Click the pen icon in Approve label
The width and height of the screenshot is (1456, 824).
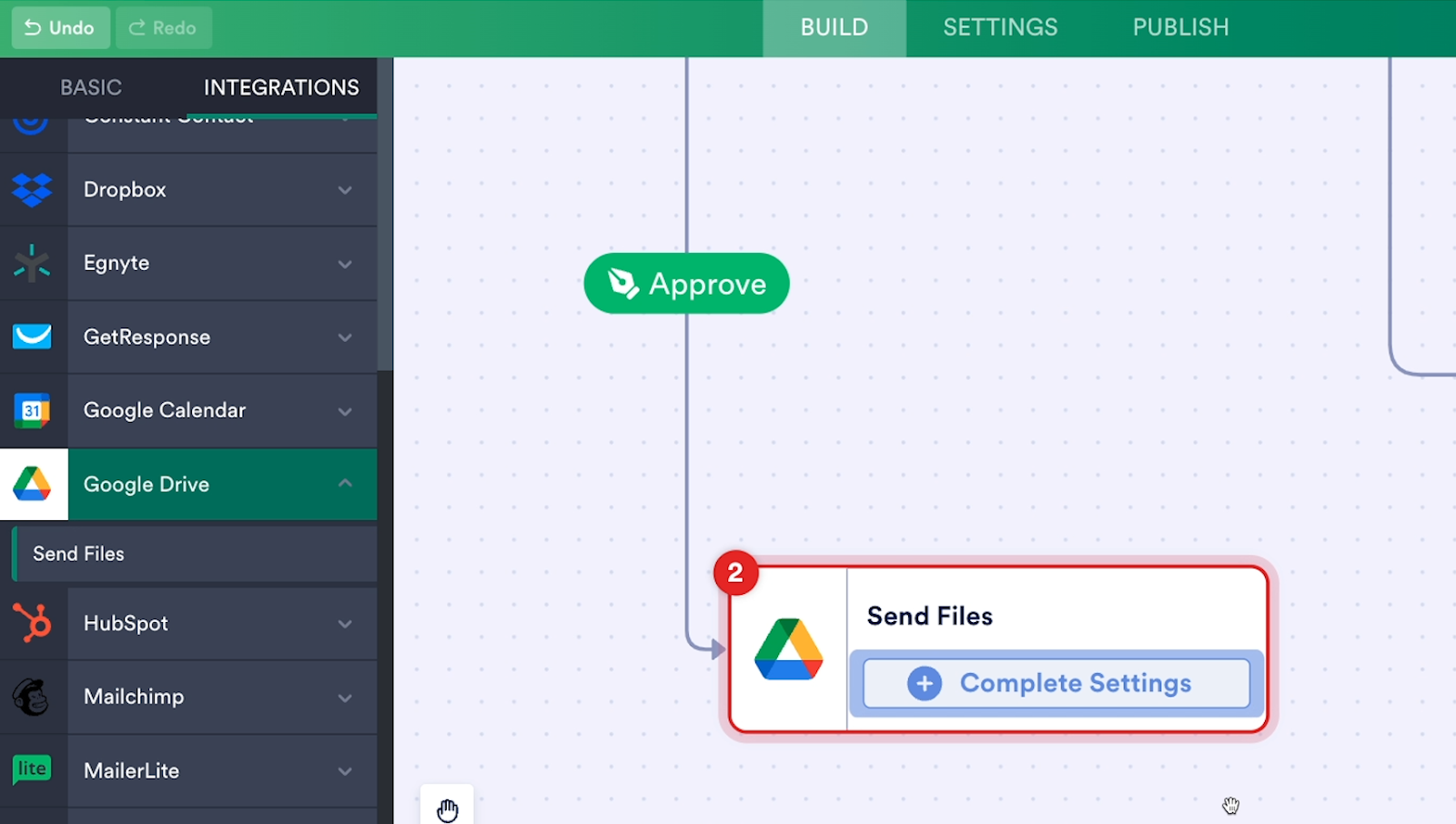coord(623,284)
